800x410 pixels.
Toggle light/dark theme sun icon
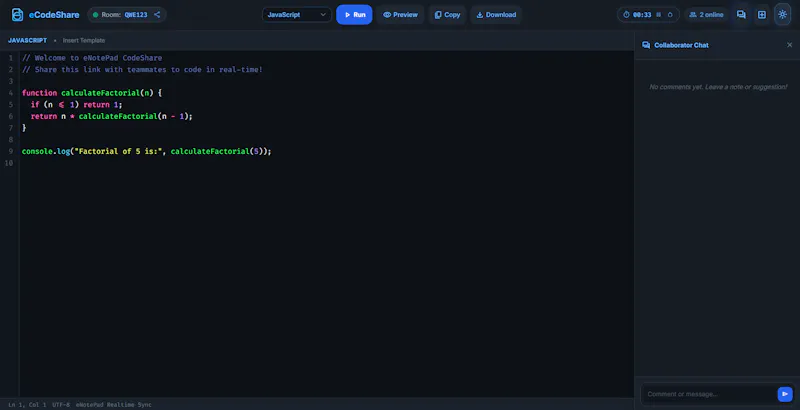point(782,15)
